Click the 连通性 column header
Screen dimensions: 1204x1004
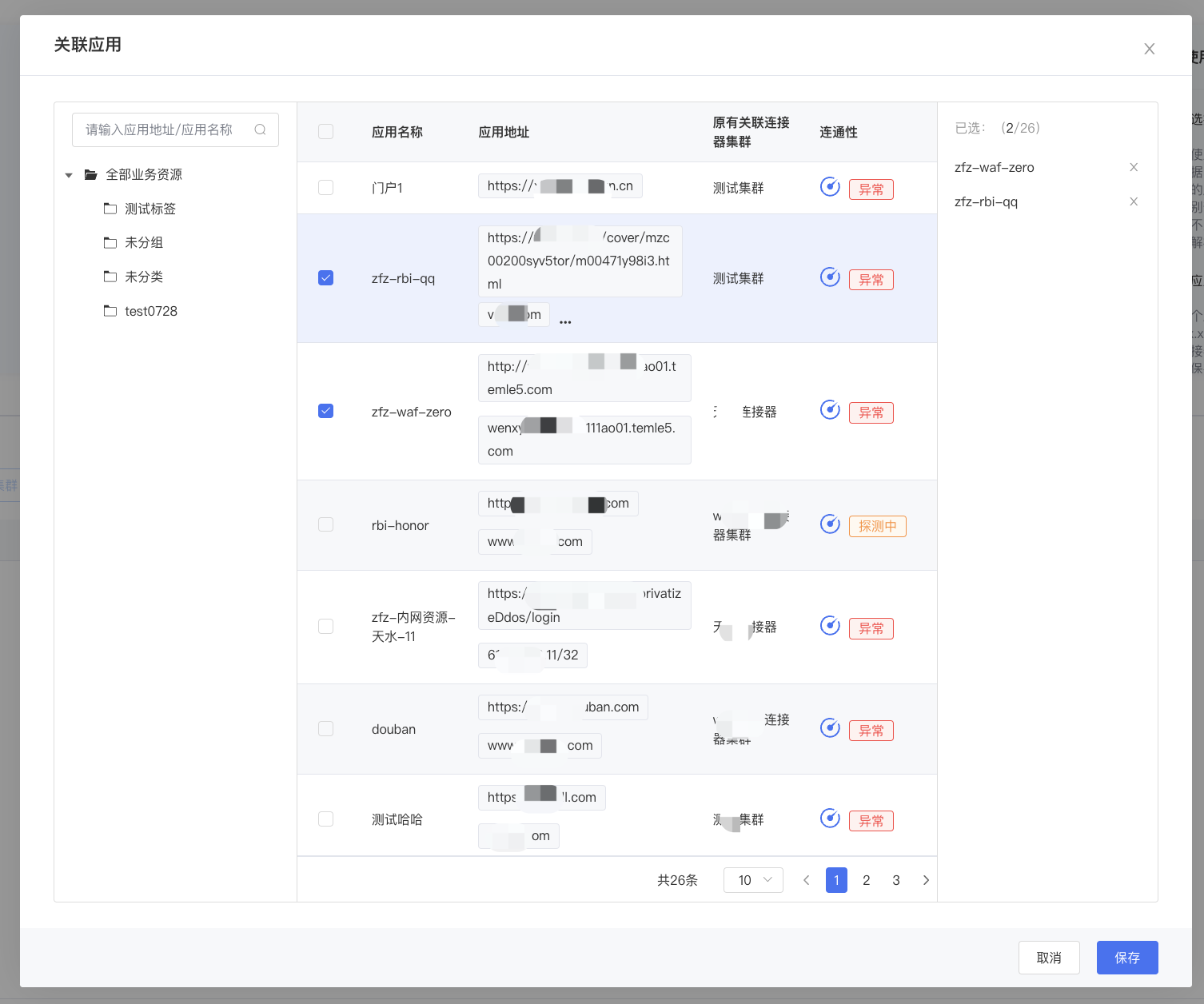(x=839, y=132)
